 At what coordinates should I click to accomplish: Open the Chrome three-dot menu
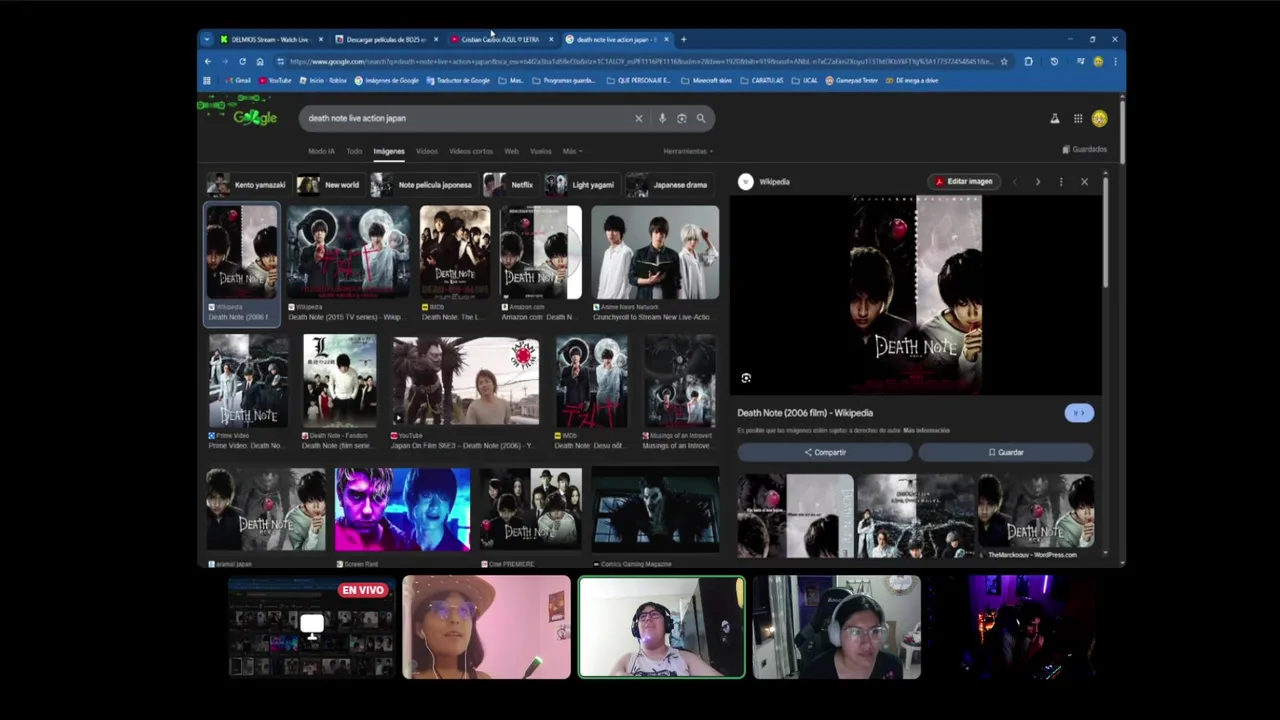pos(1115,61)
